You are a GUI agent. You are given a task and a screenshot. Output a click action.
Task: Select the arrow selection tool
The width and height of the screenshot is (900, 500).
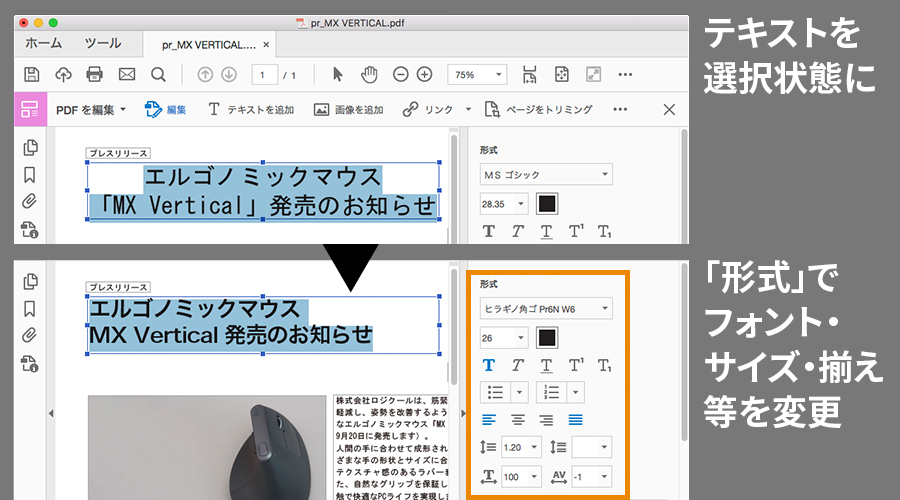(x=338, y=75)
